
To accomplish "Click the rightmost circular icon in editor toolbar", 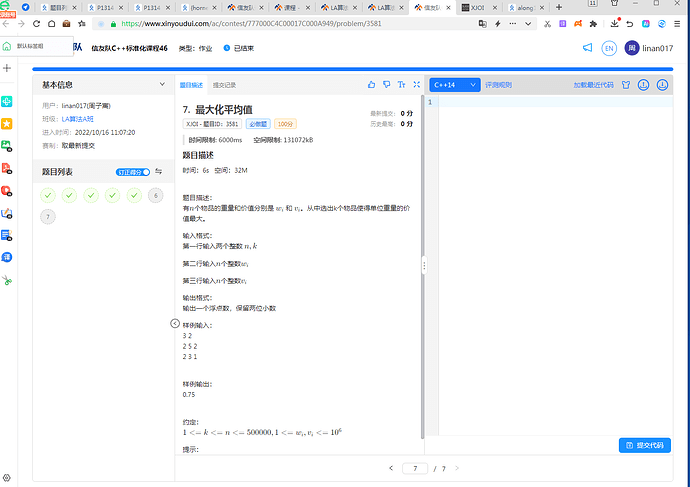I will [662, 85].
